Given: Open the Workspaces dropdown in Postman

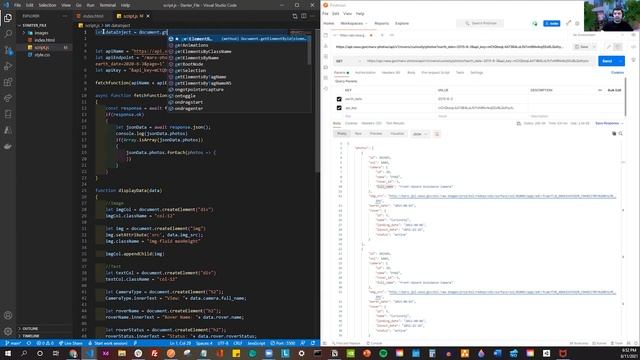Looking at the screenshot, I should coord(354,23).
